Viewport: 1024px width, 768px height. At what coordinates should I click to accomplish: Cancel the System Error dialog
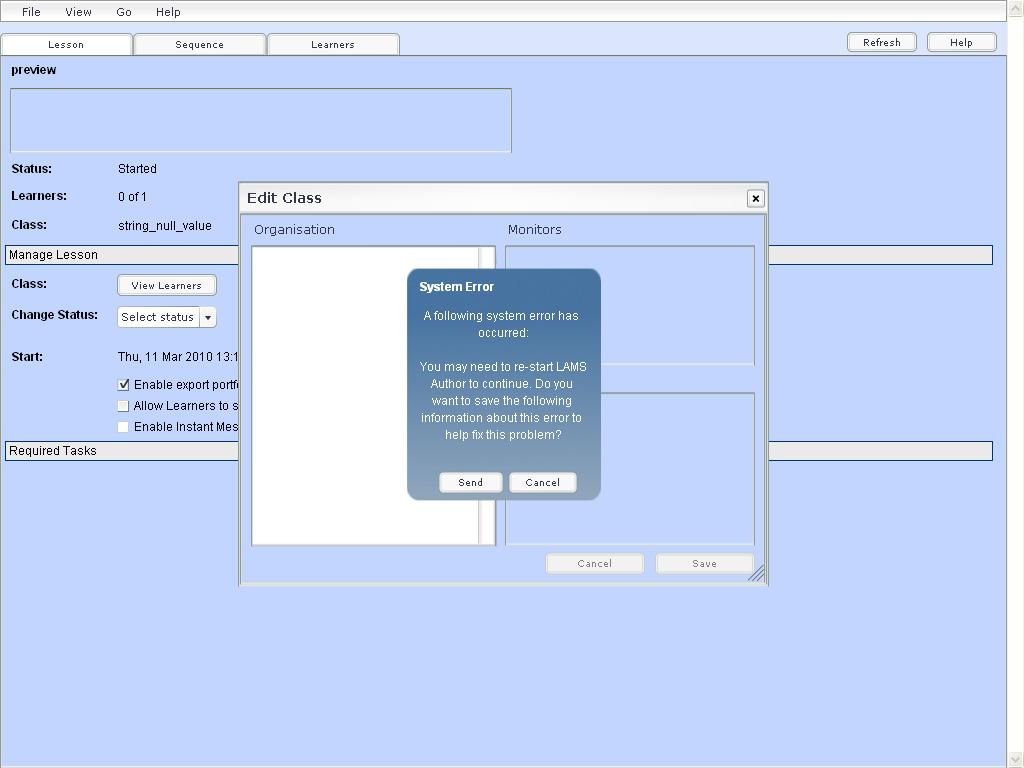pos(542,482)
